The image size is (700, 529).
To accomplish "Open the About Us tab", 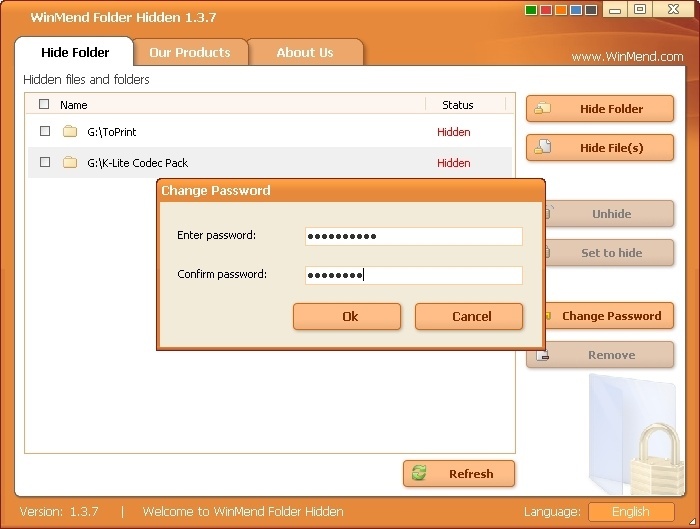I will coord(305,52).
